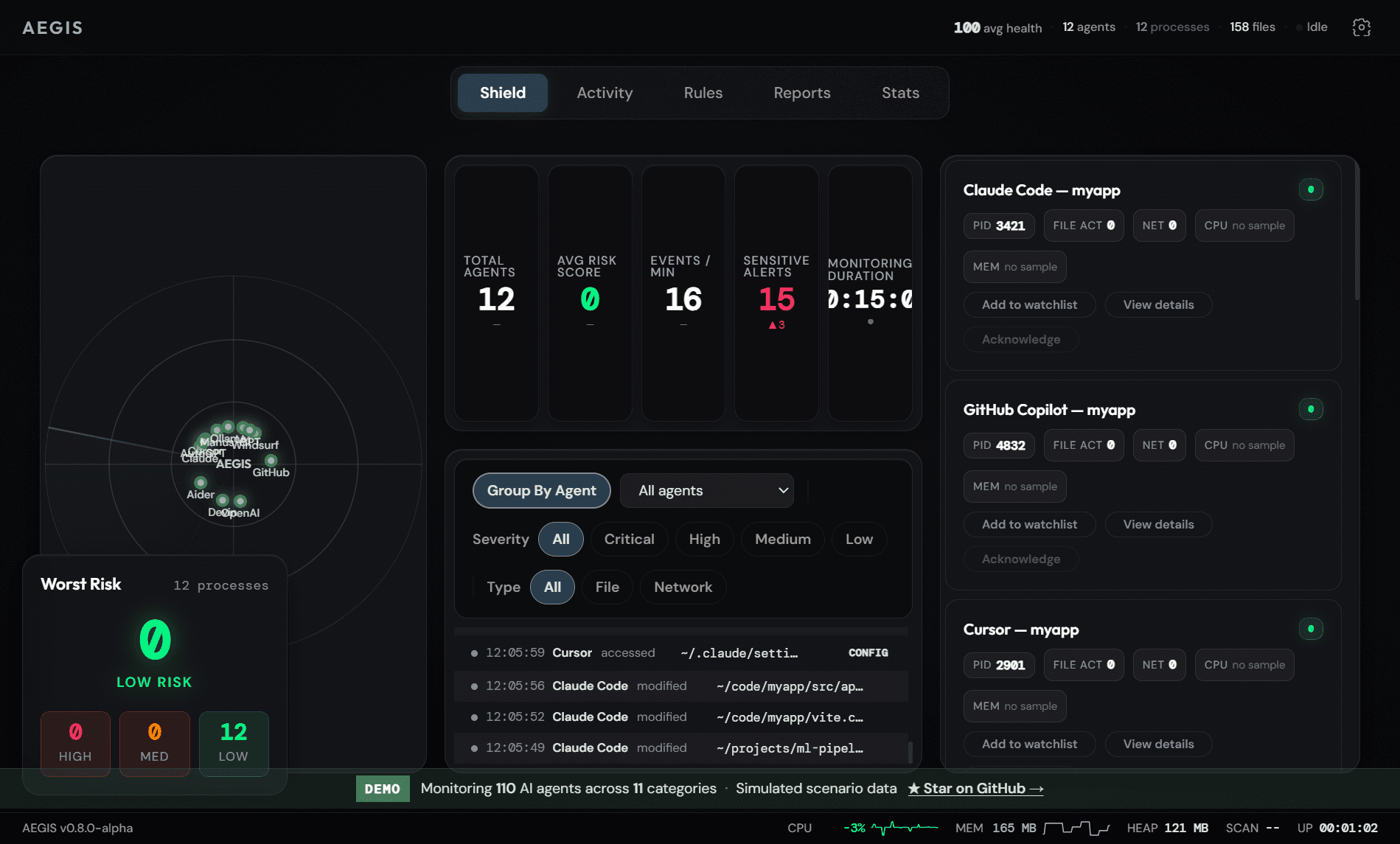The image size is (1400, 844).
Task: Click the Total Agents stat card
Action: 496,293
